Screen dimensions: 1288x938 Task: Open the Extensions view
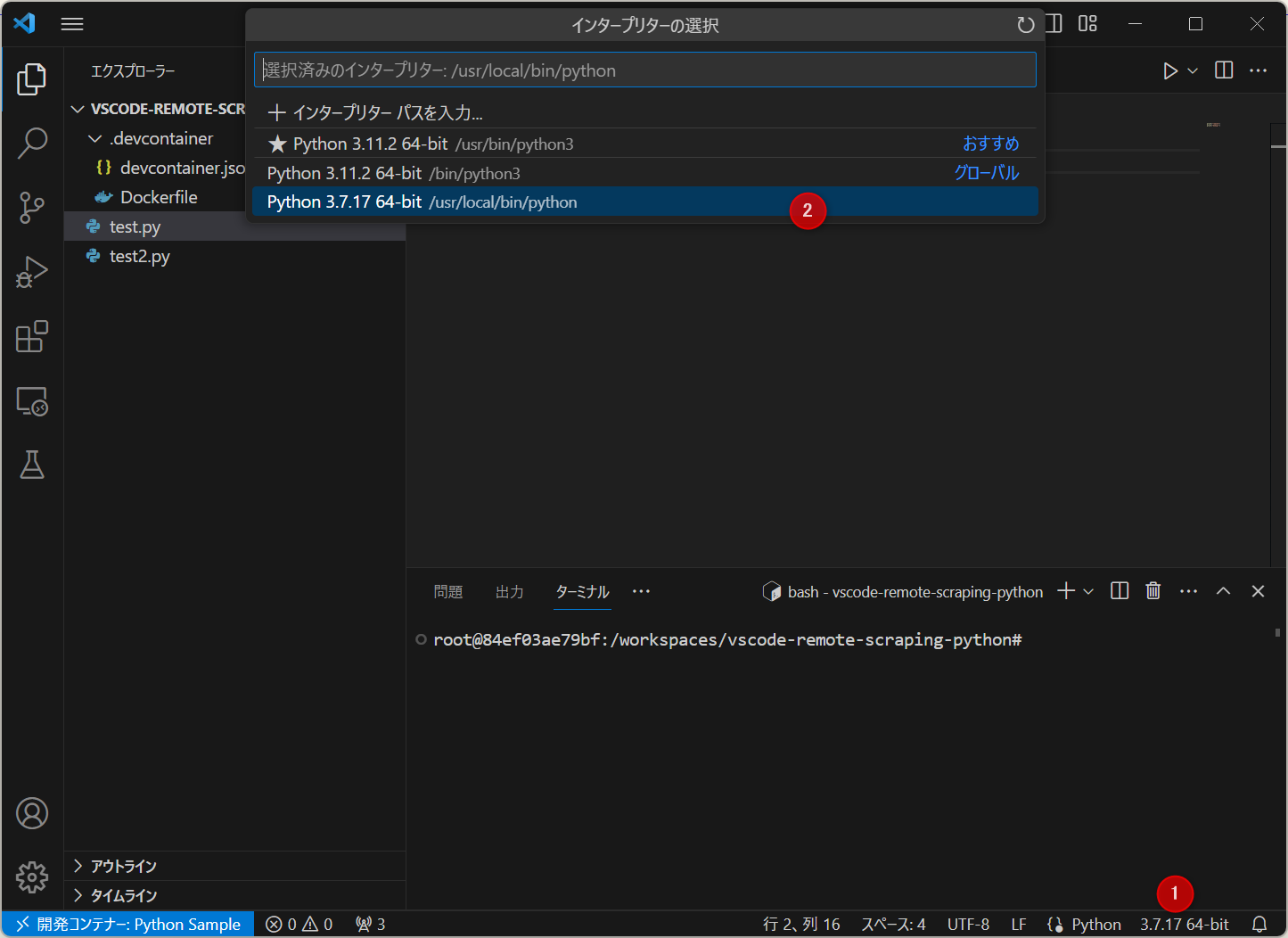(32, 336)
